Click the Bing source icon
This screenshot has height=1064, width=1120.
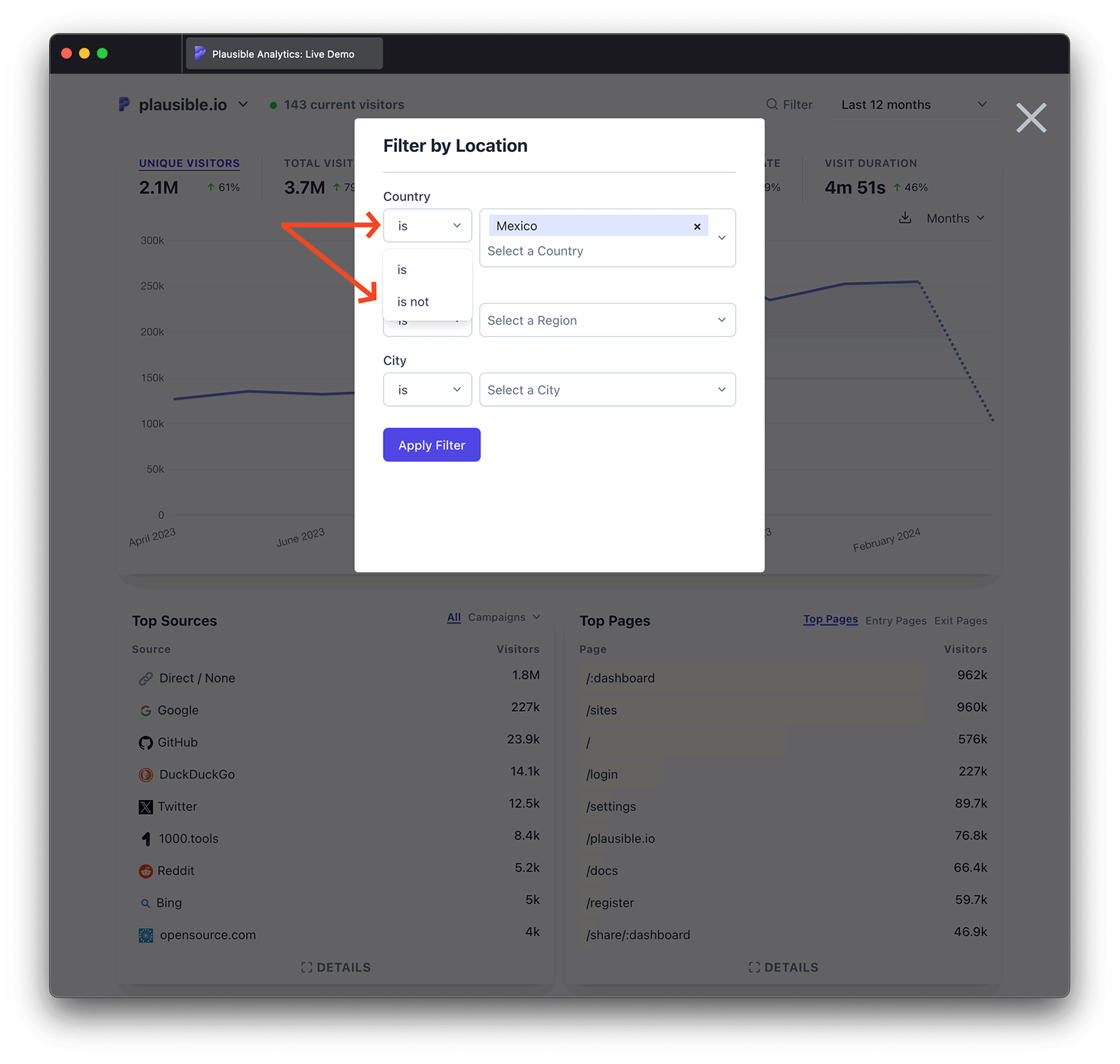click(146, 903)
